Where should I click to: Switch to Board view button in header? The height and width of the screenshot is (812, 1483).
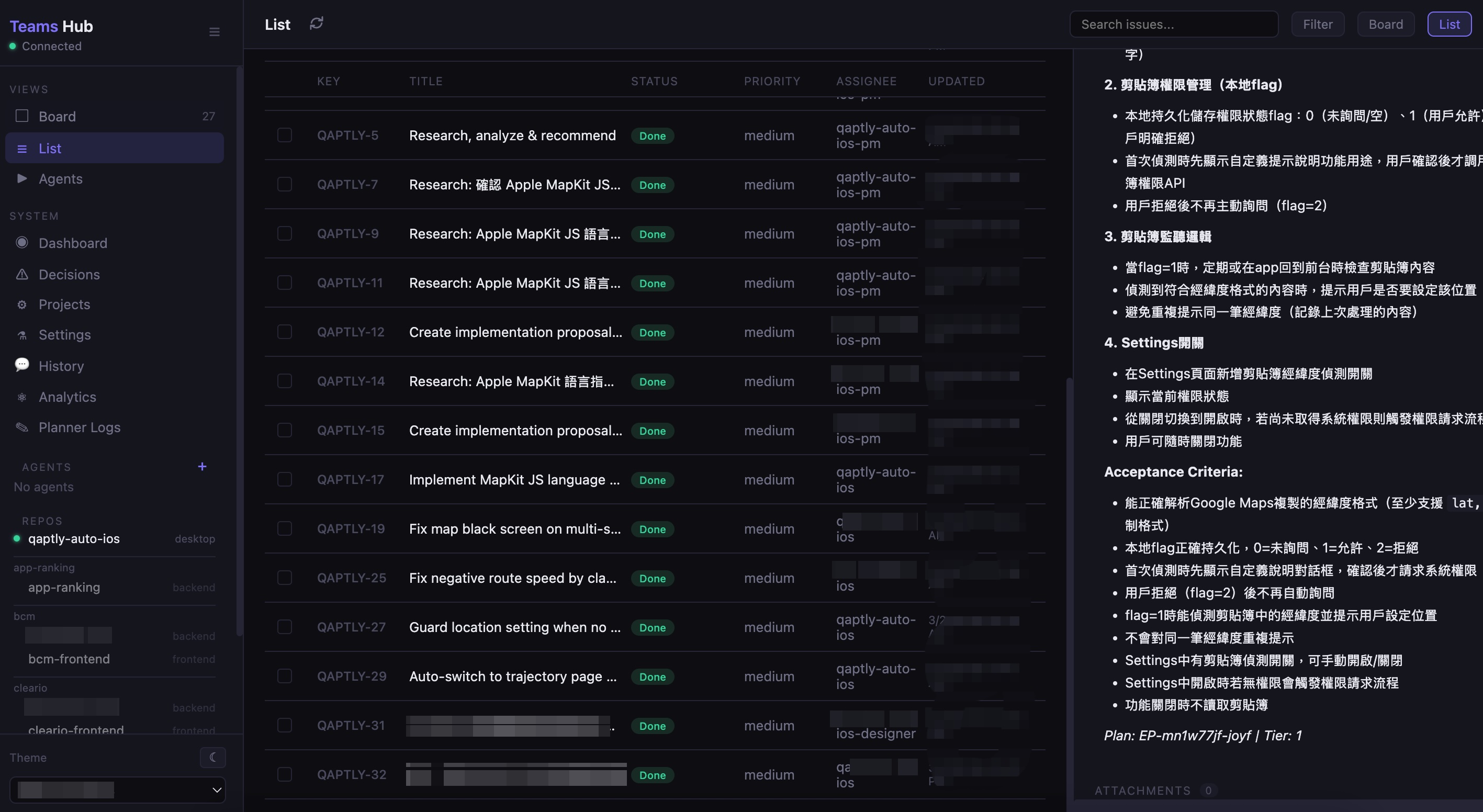(x=1385, y=24)
